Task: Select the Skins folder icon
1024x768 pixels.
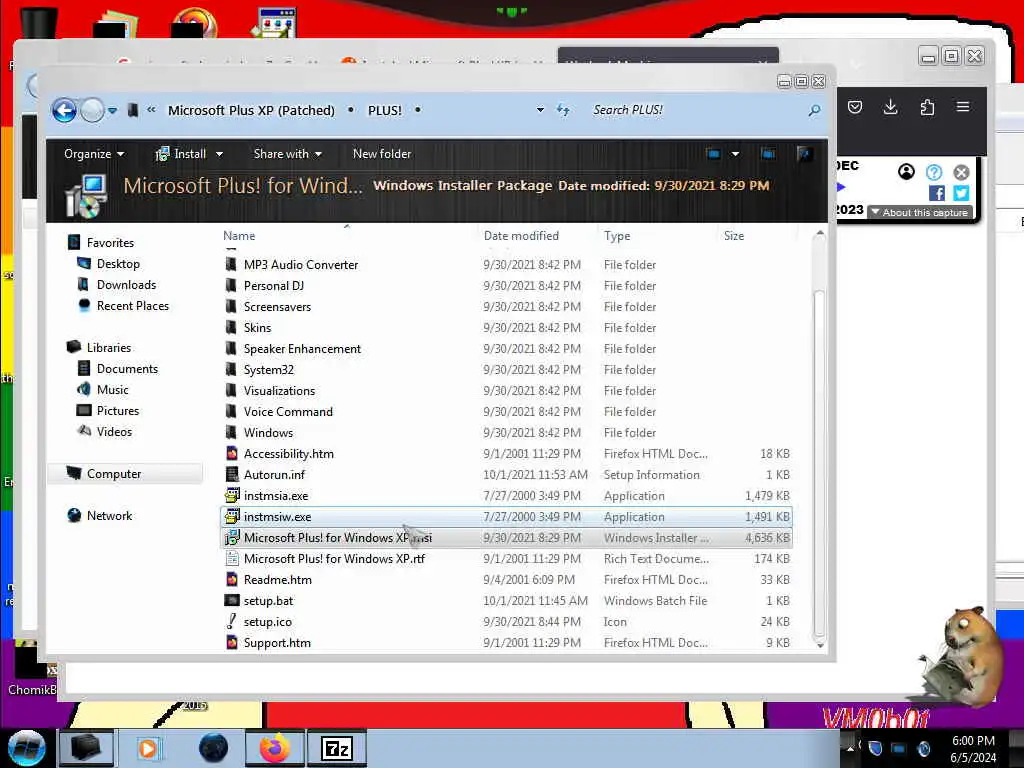Action: click(231, 327)
